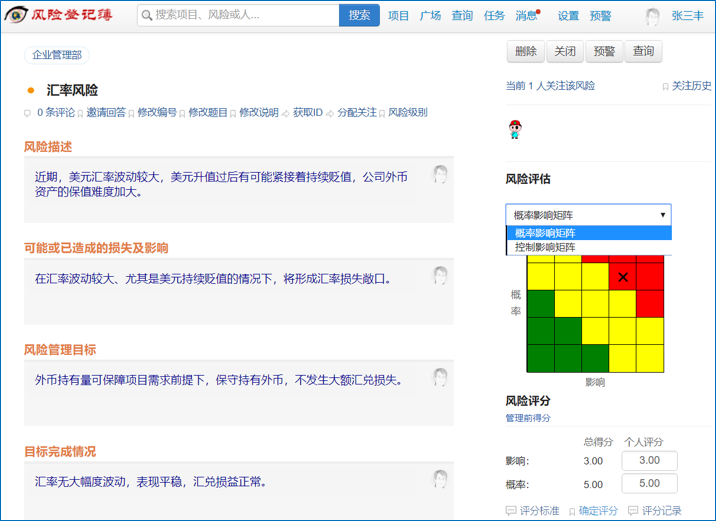716x521 pixels.
Task: Click 邀请回答 link
Action: click(x=106, y=112)
